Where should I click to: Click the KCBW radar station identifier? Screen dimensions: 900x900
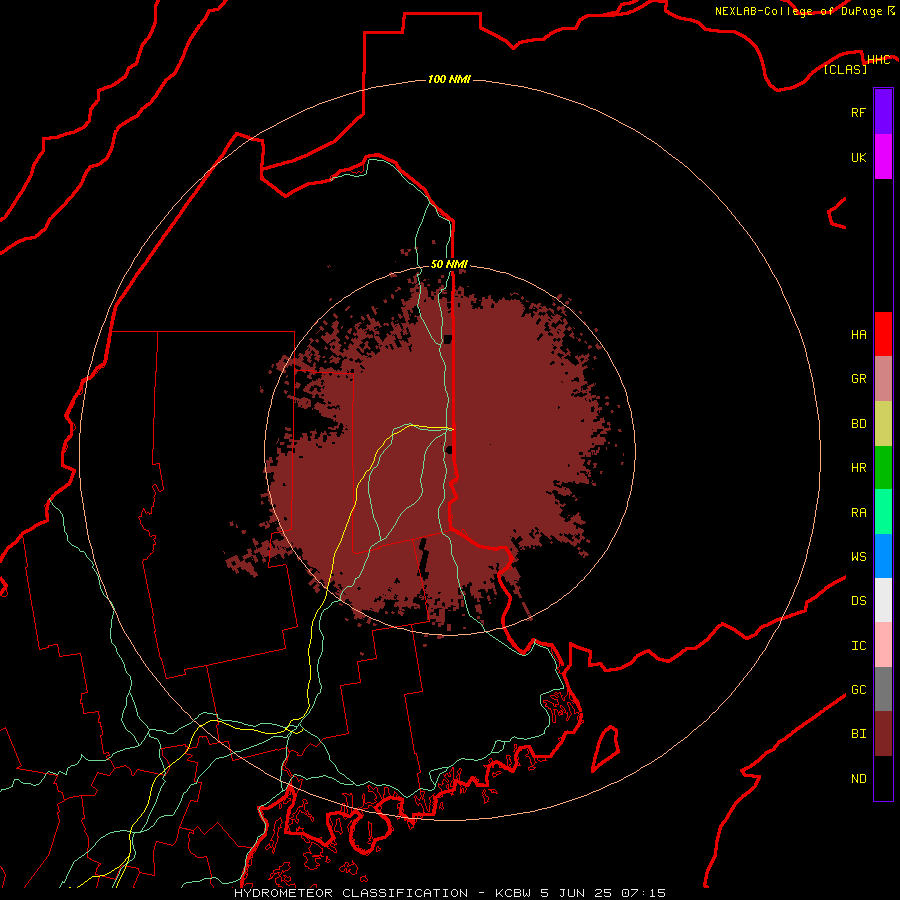pyautogui.click(x=513, y=893)
